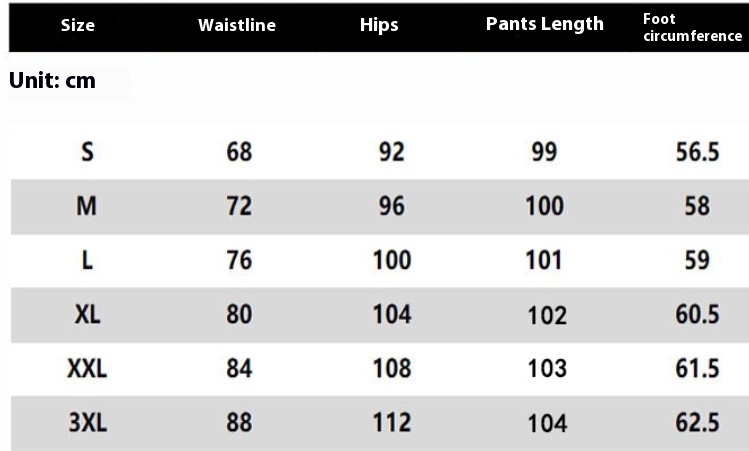Click the XL size label
The height and width of the screenshot is (451, 749).
coord(87,314)
